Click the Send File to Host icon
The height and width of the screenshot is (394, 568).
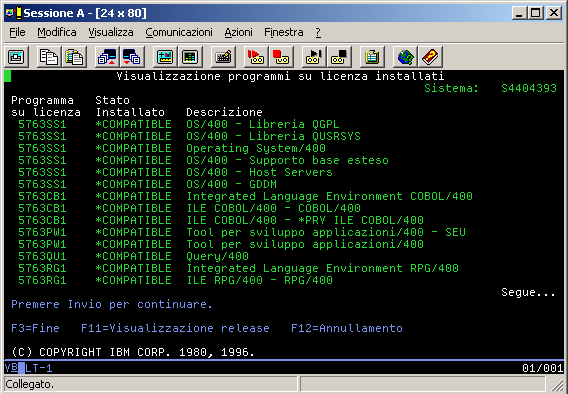[107, 57]
